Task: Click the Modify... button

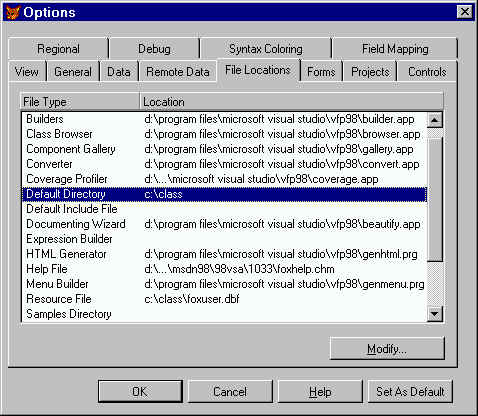Action: coord(387,349)
